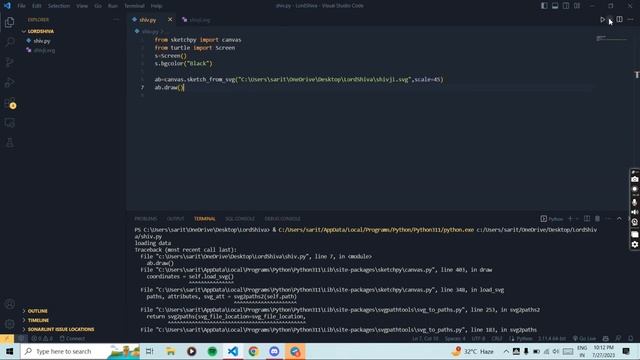This screenshot has height=360, width=640.
Task: Open the Selection menu
Action: (59, 6)
